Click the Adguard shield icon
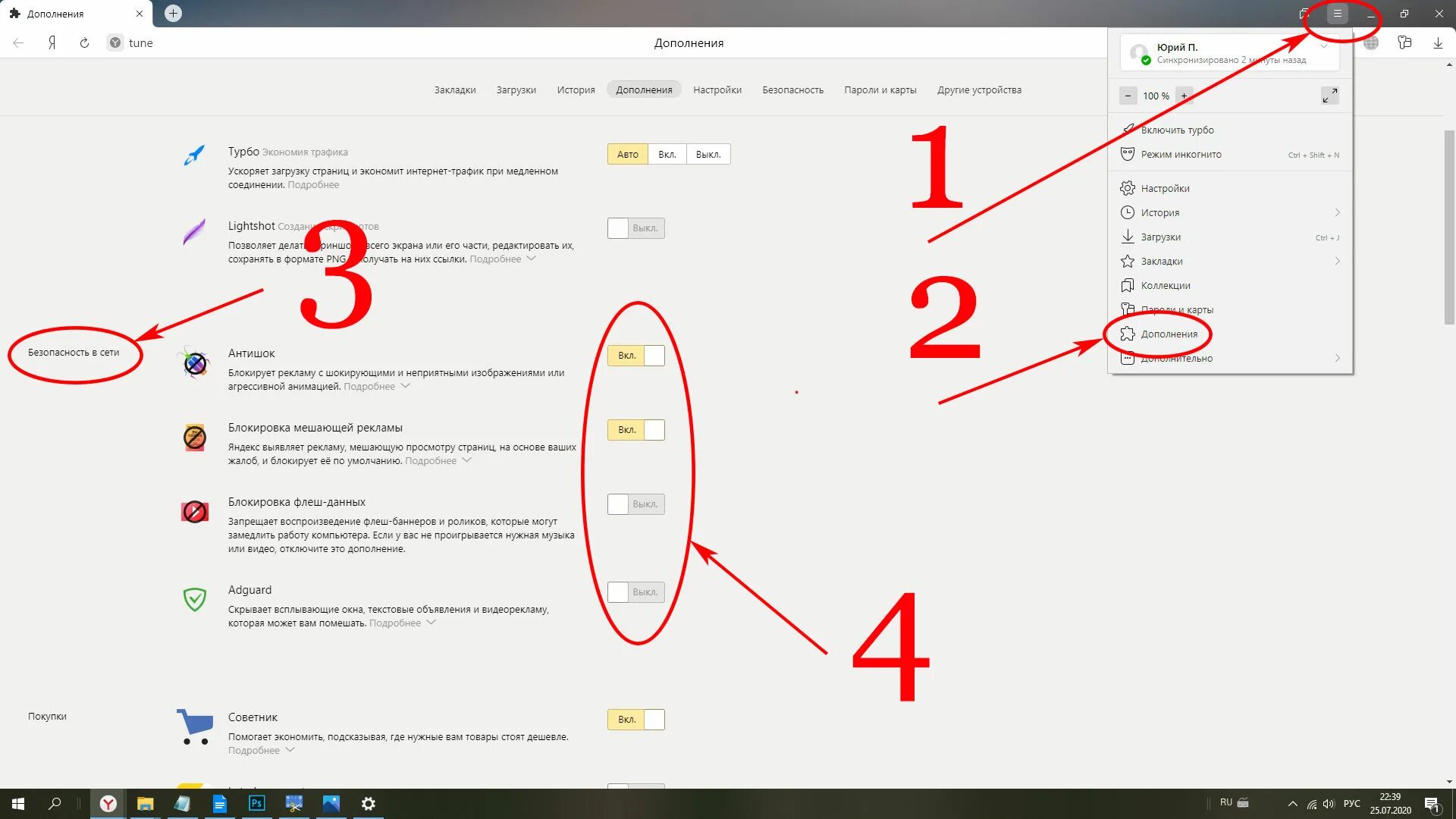 tap(195, 599)
